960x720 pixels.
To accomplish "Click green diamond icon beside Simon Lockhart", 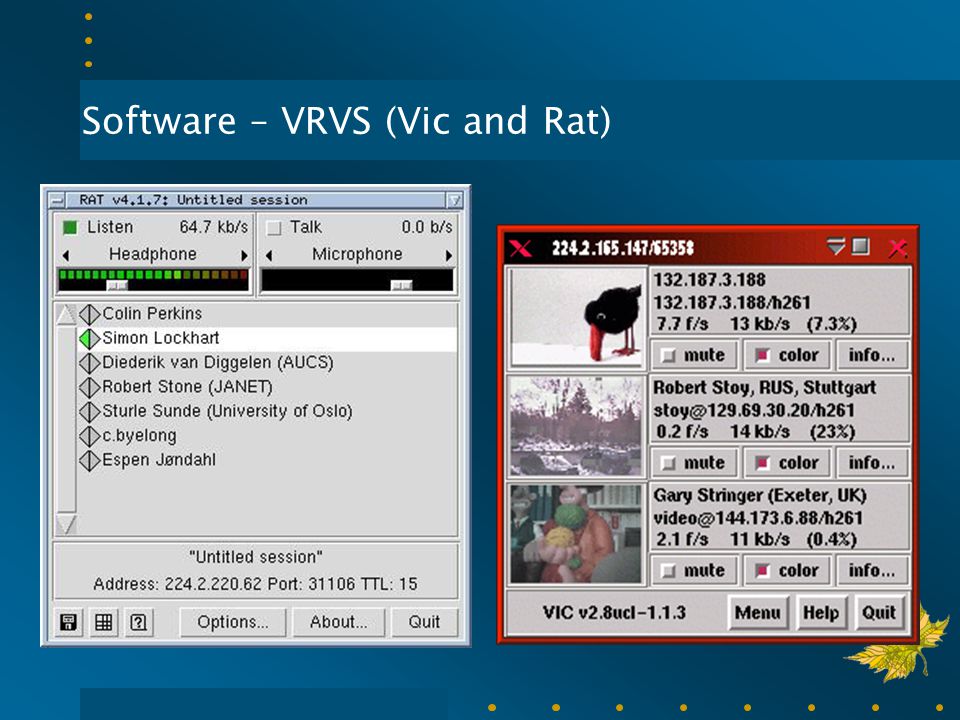I will (89, 339).
